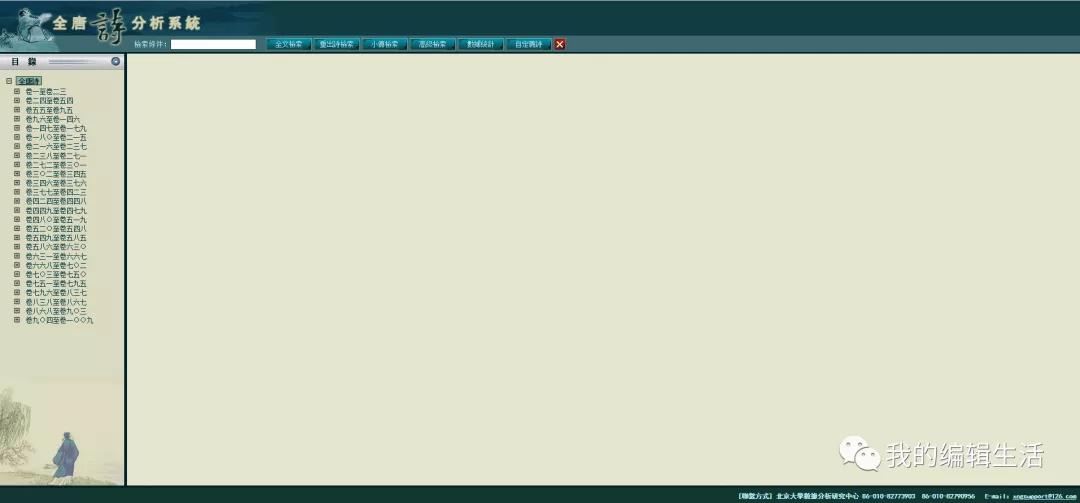
Task: Select the 卷七〇三至卷七五〇 tree label
Action: point(56,274)
